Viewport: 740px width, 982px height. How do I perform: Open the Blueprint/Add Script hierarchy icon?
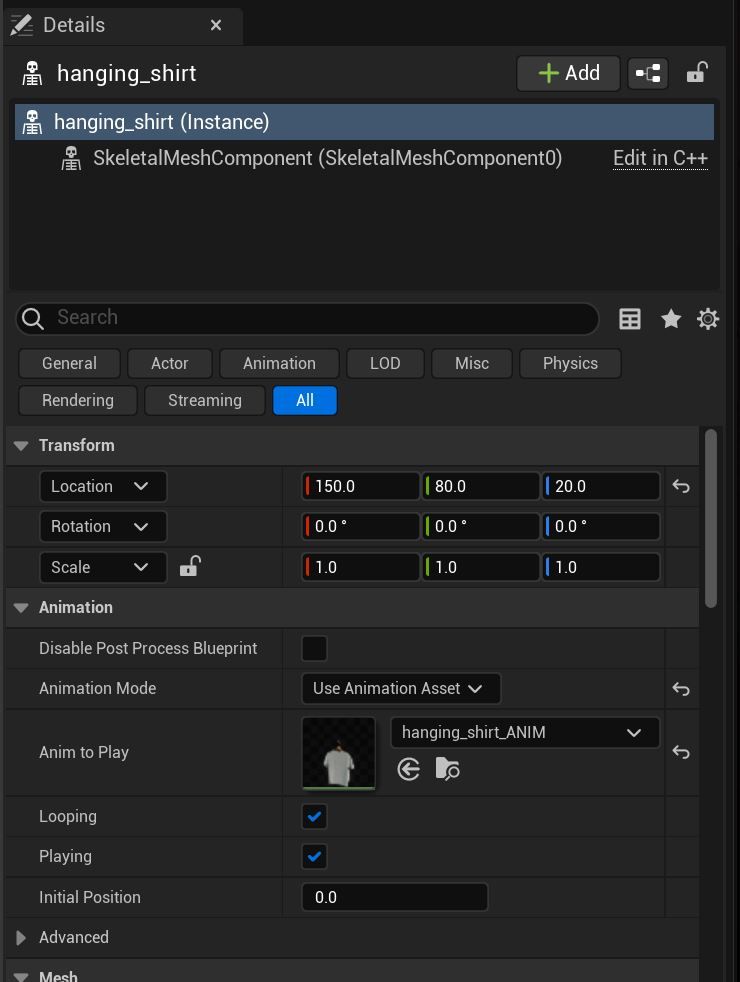pos(648,73)
